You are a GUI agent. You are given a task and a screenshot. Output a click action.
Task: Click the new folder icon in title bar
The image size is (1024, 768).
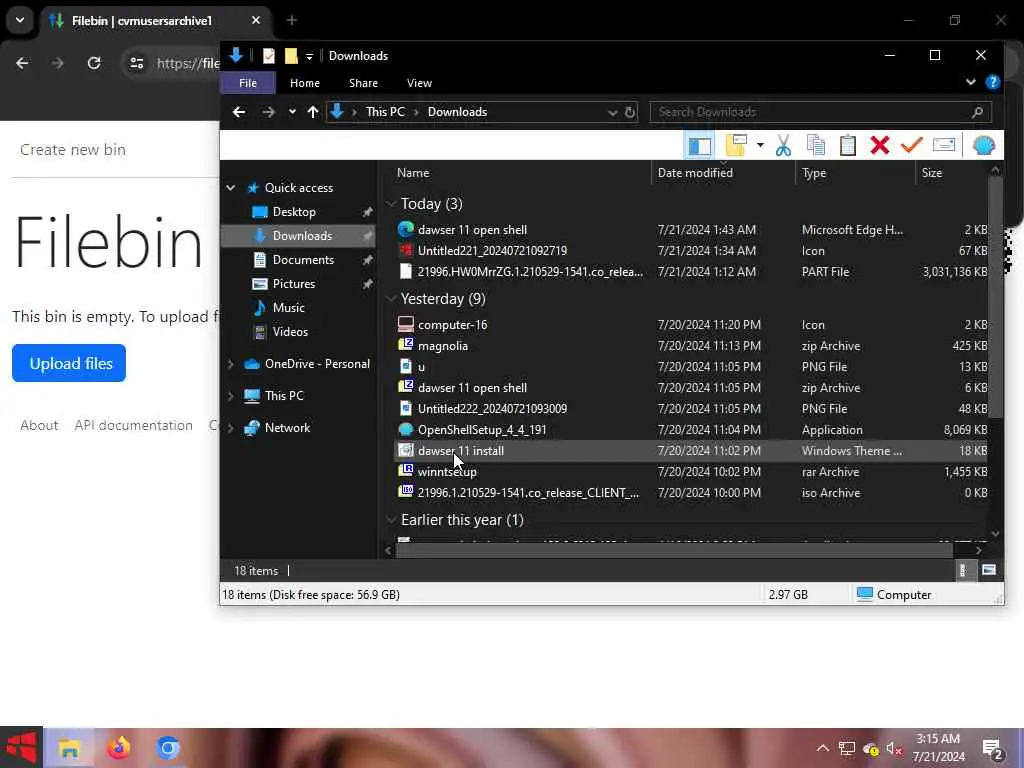(291, 56)
